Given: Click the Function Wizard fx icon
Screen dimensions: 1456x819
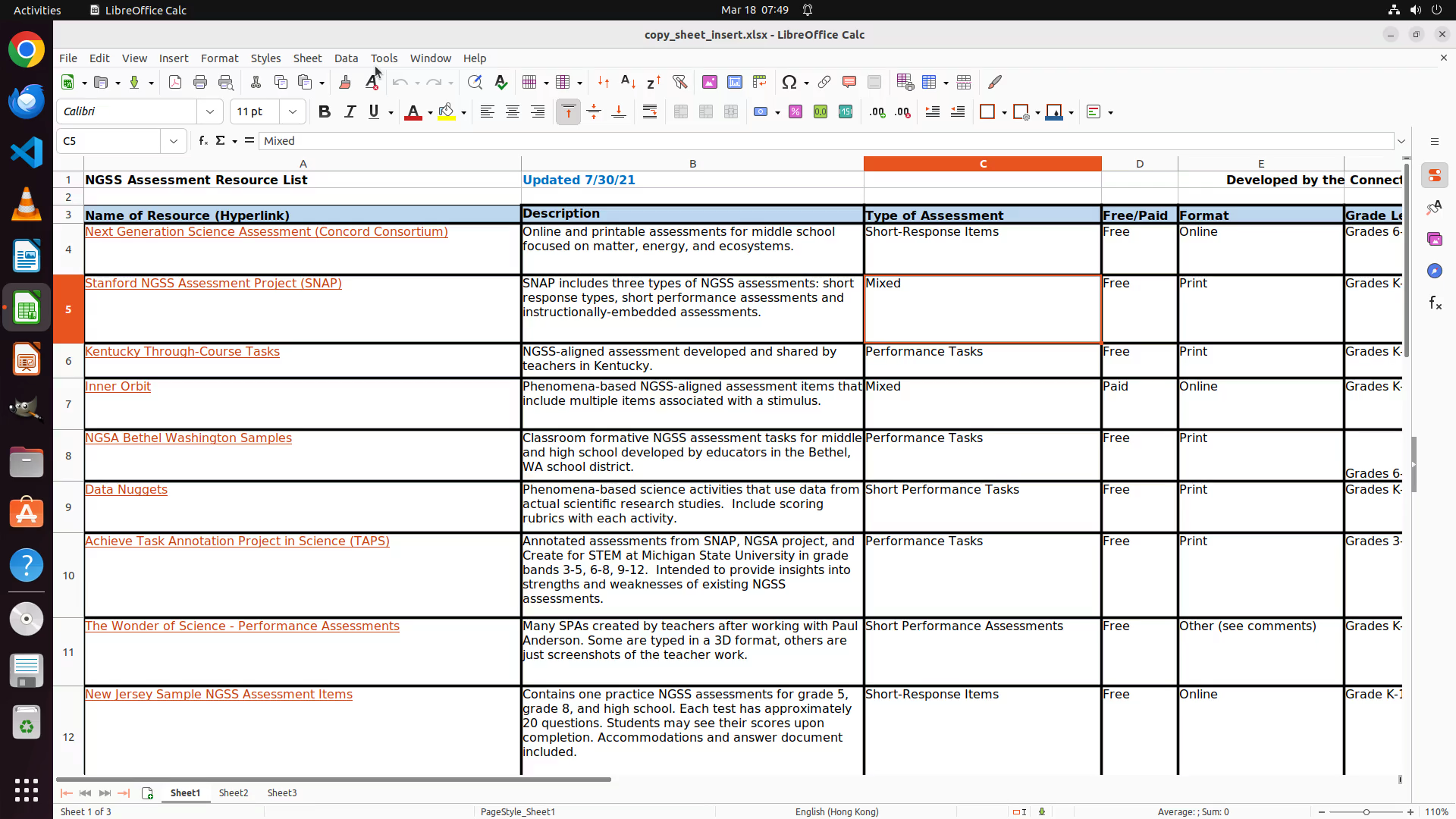Looking at the screenshot, I should pyautogui.click(x=203, y=141).
